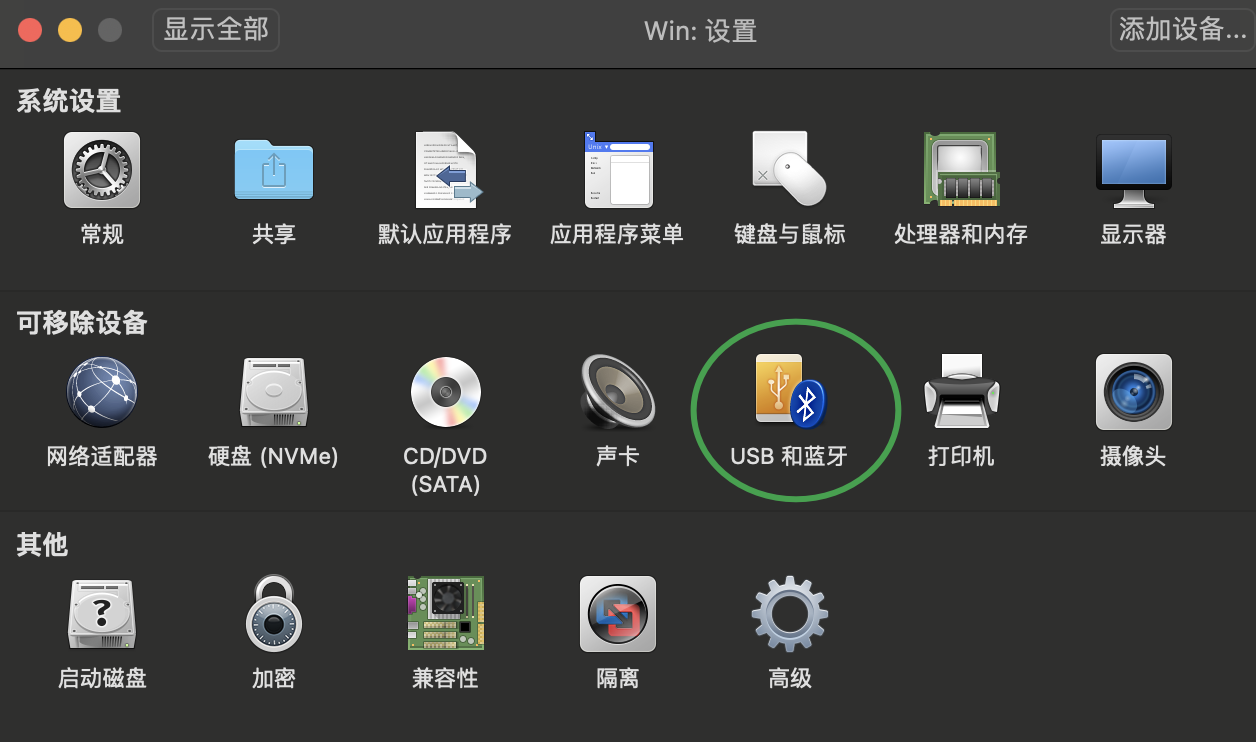Viewport: 1256px width, 742px height.
Task: Open 处理器和内存 processor and memory icon
Action: [961, 170]
